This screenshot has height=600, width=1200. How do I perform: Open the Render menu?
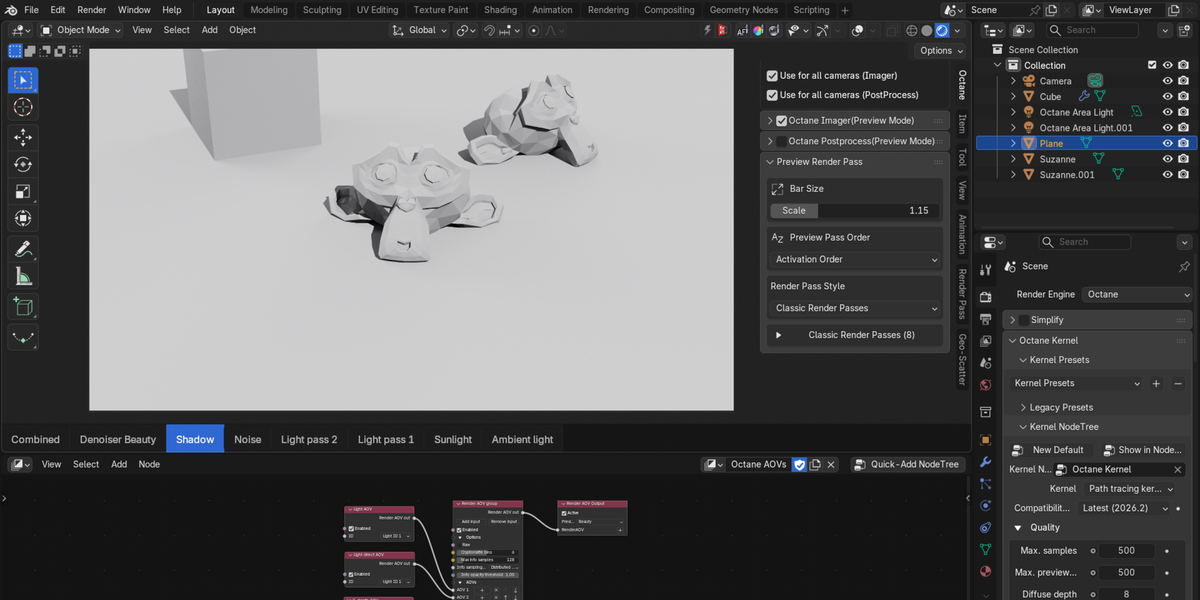pyautogui.click(x=92, y=10)
